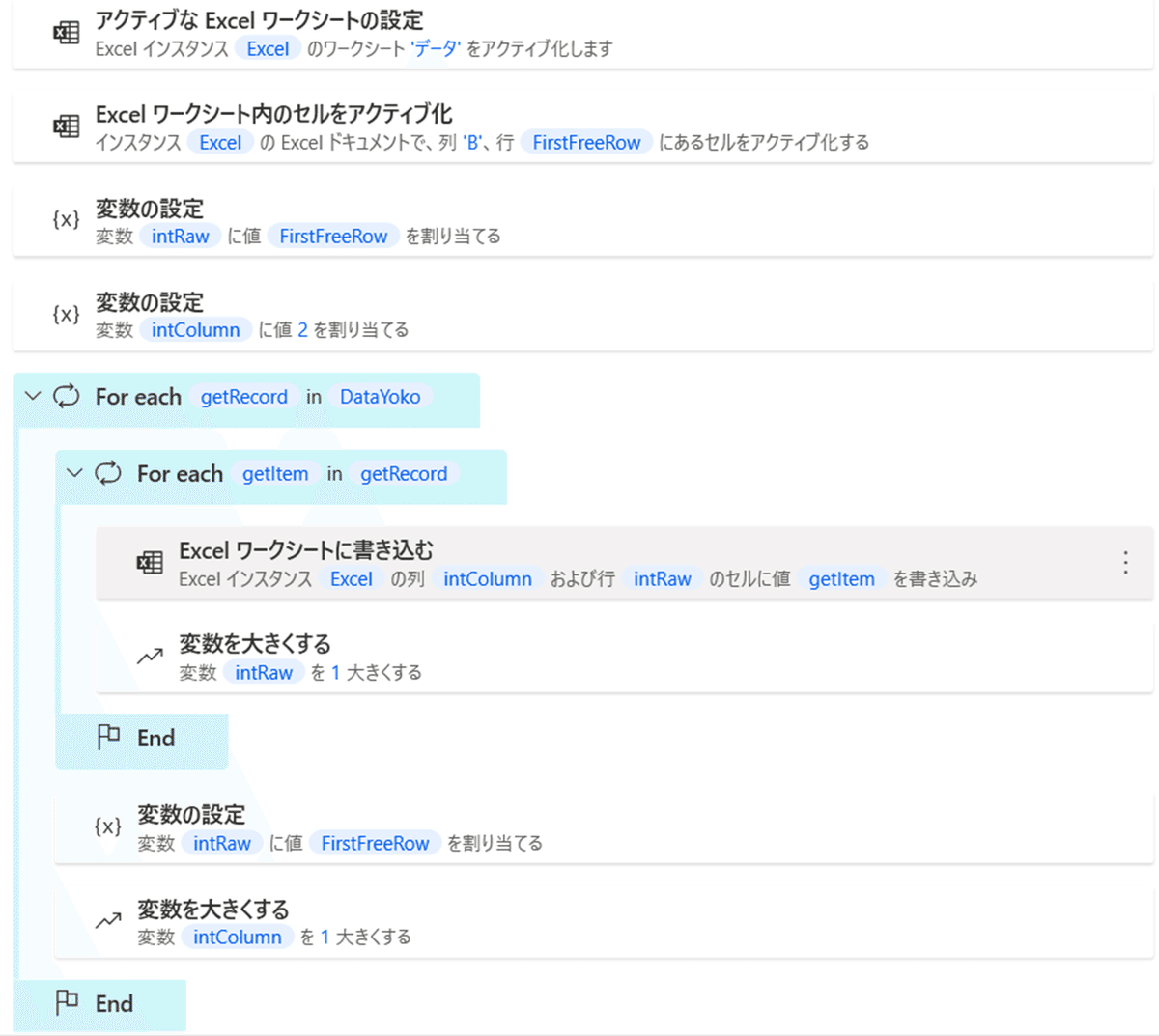The height and width of the screenshot is (1036, 1159).
Task: Click Excel icon of Excel ワークシートに書き込む action
Action: (x=150, y=563)
